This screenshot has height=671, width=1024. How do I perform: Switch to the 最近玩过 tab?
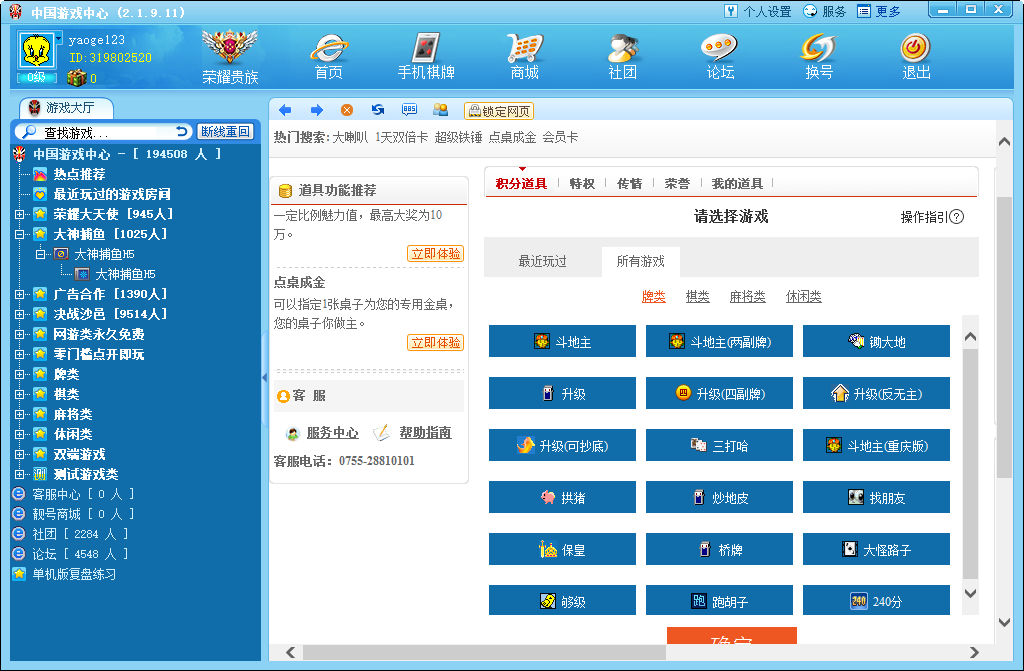tap(542, 261)
